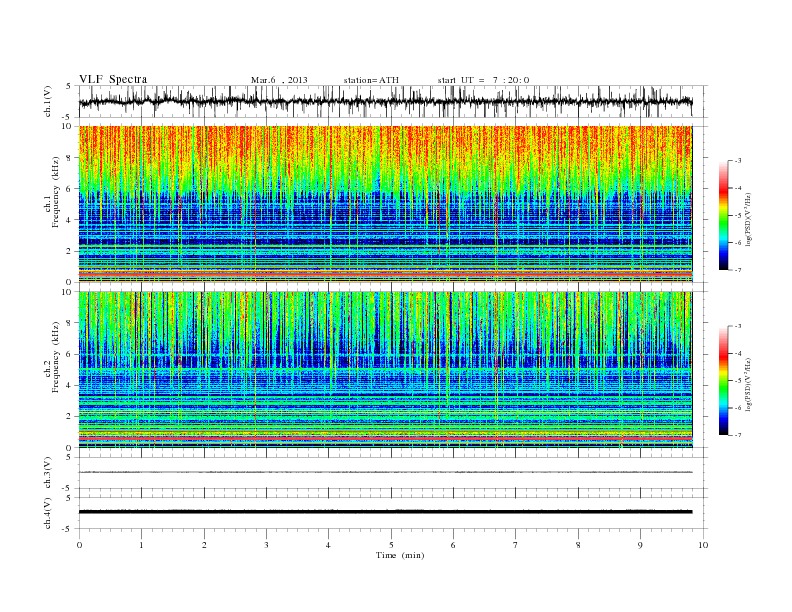The image size is (792, 612).
Task: Click the "4" kHz tick of ch.2 spectrogram
Action: [69, 386]
